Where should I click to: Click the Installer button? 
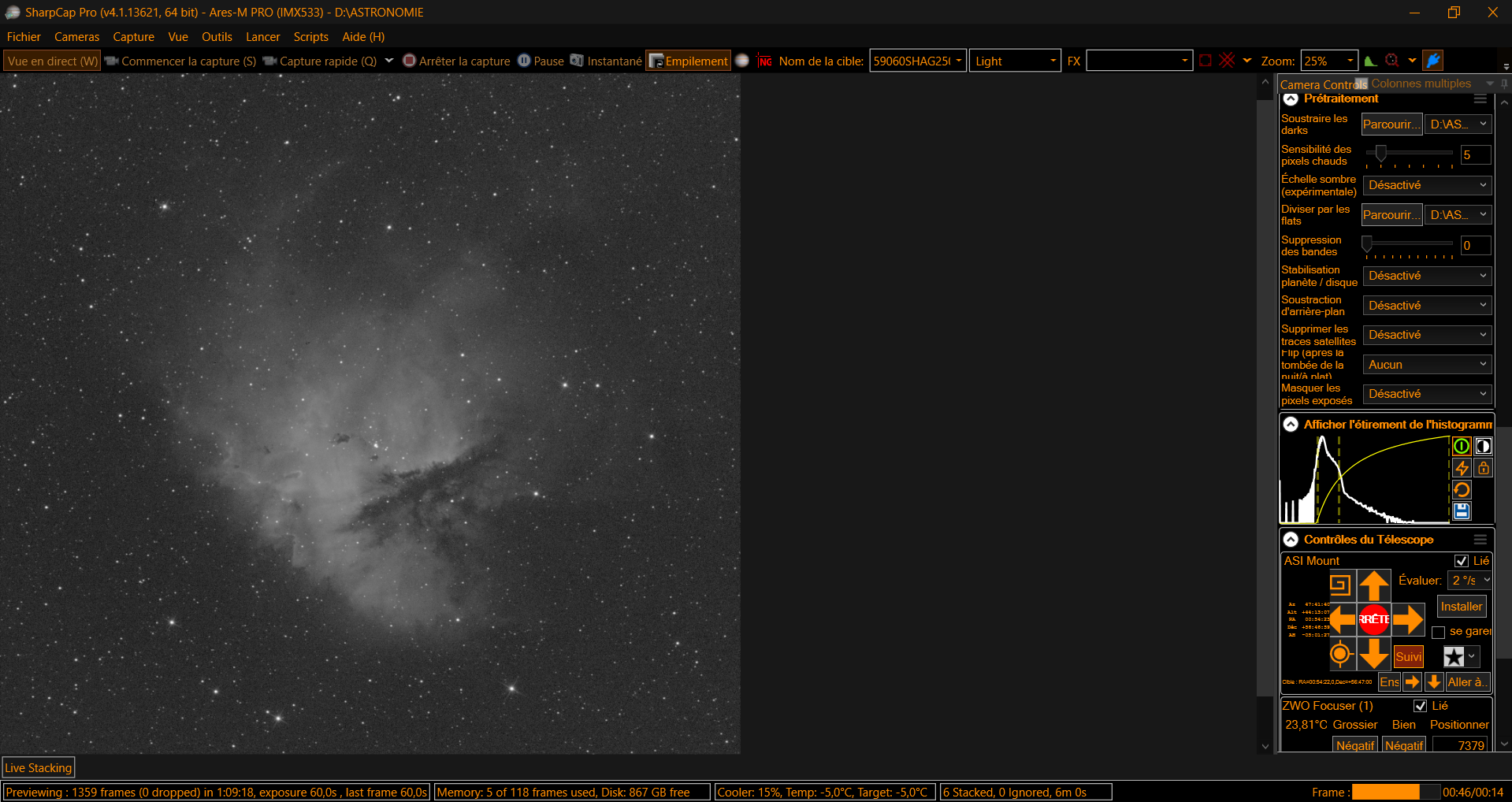coord(1462,607)
